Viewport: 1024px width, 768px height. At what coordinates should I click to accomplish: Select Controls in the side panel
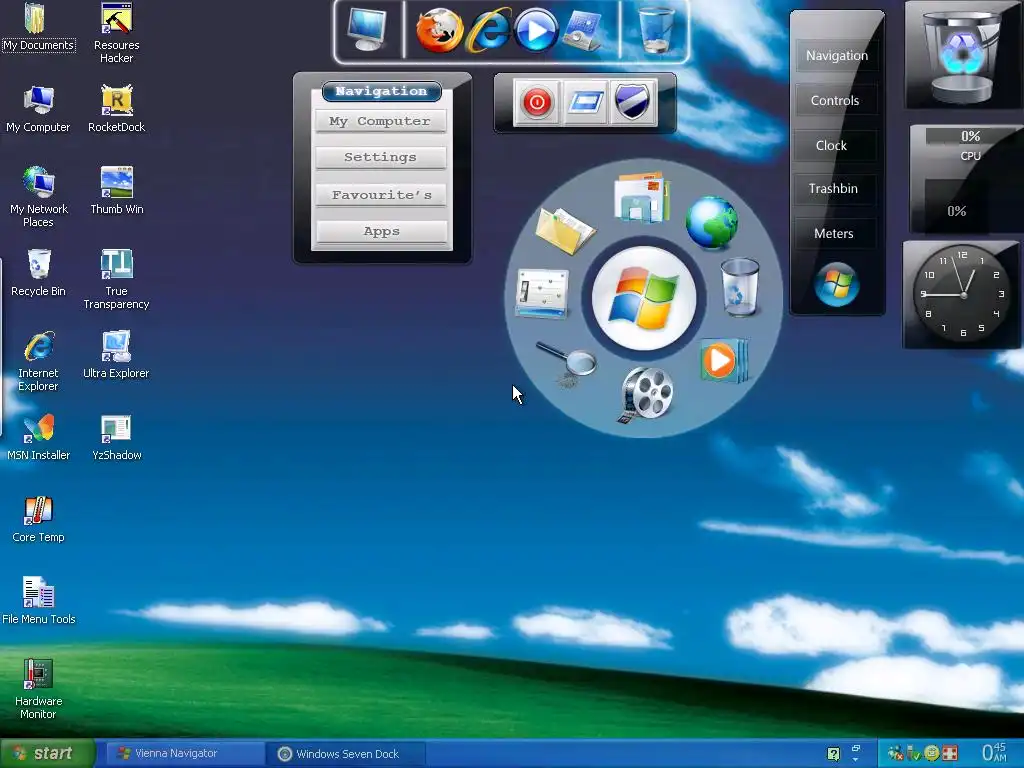835,101
